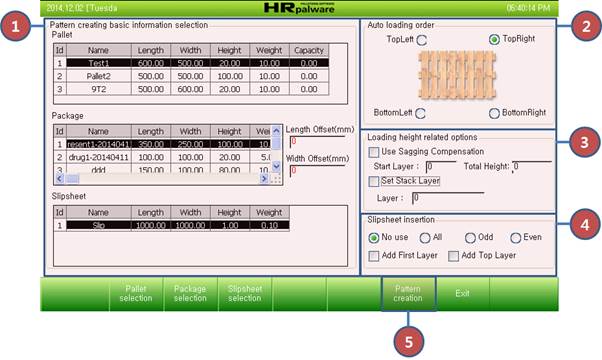Open Pallet selection

point(136,294)
